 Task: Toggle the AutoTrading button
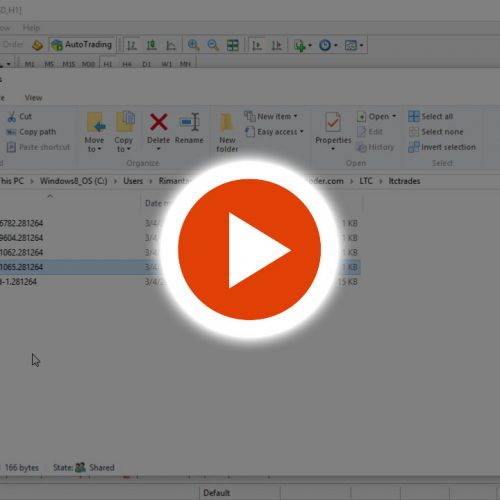pos(82,45)
